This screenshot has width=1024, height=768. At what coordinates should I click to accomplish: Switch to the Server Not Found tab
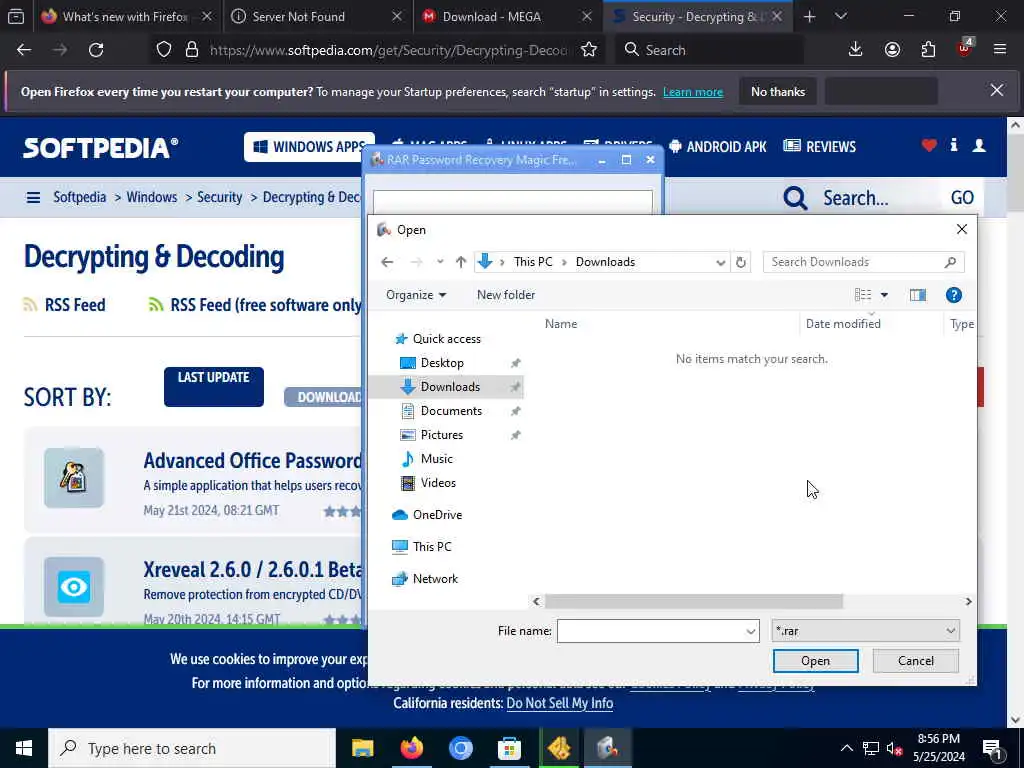coord(317,16)
